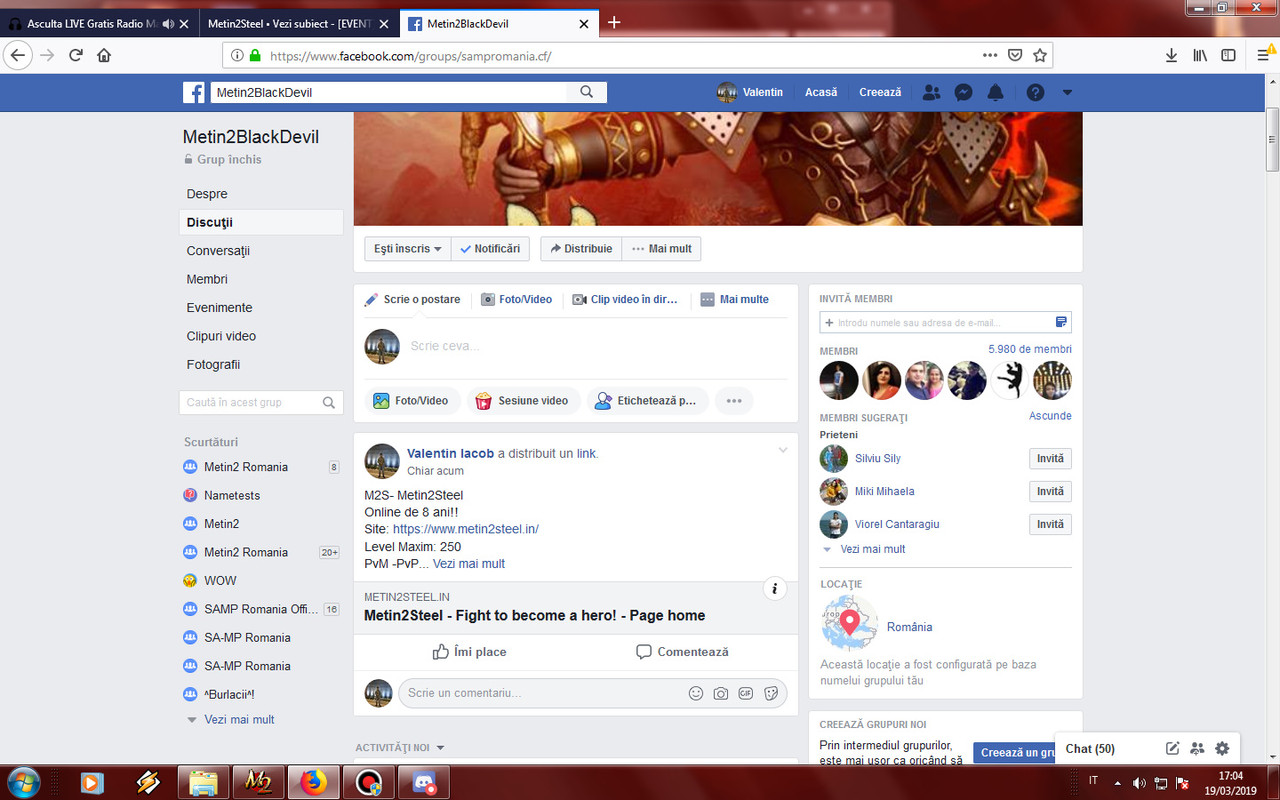Open the friend requests icon
This screenshot has height=800, width=1280.
click(931, 92)
